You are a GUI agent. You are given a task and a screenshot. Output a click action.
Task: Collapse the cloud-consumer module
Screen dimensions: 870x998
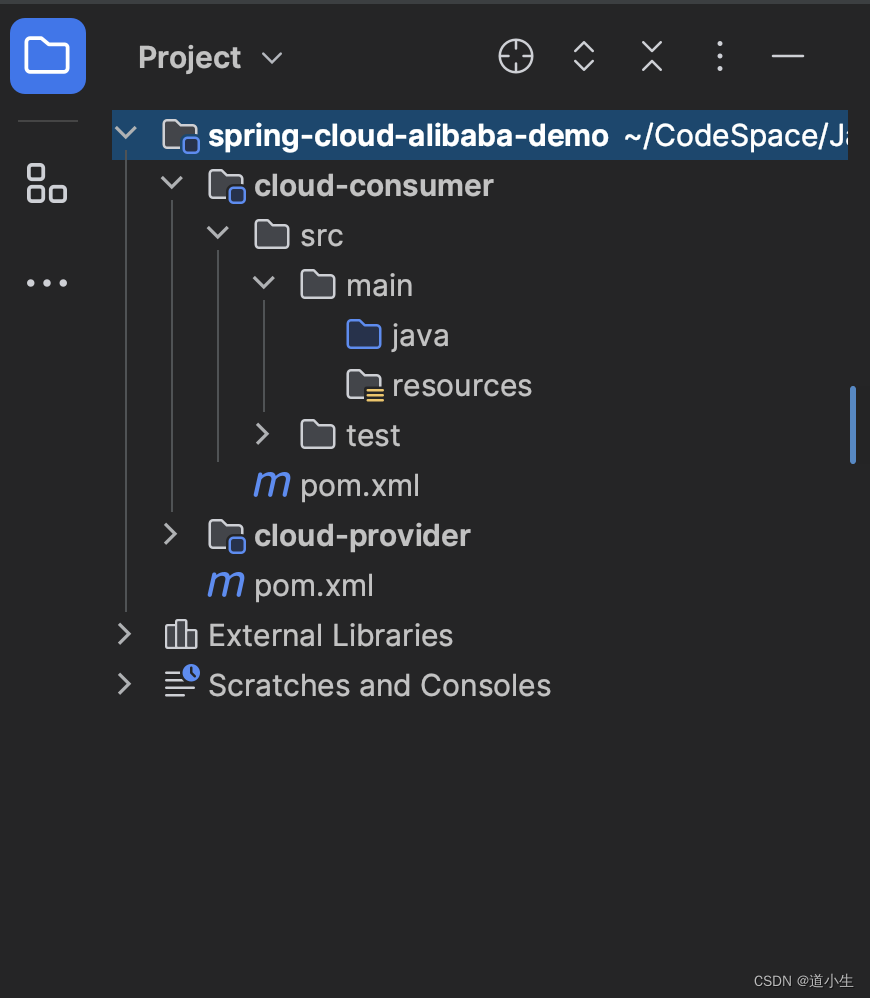pos(171,183)
